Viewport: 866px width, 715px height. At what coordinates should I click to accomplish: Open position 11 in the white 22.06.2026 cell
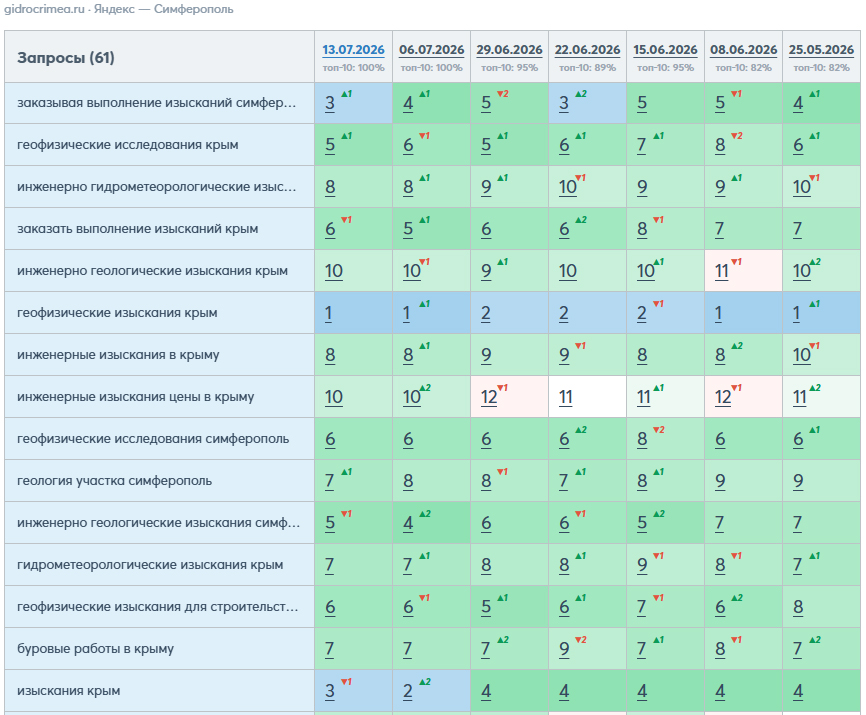566,397
